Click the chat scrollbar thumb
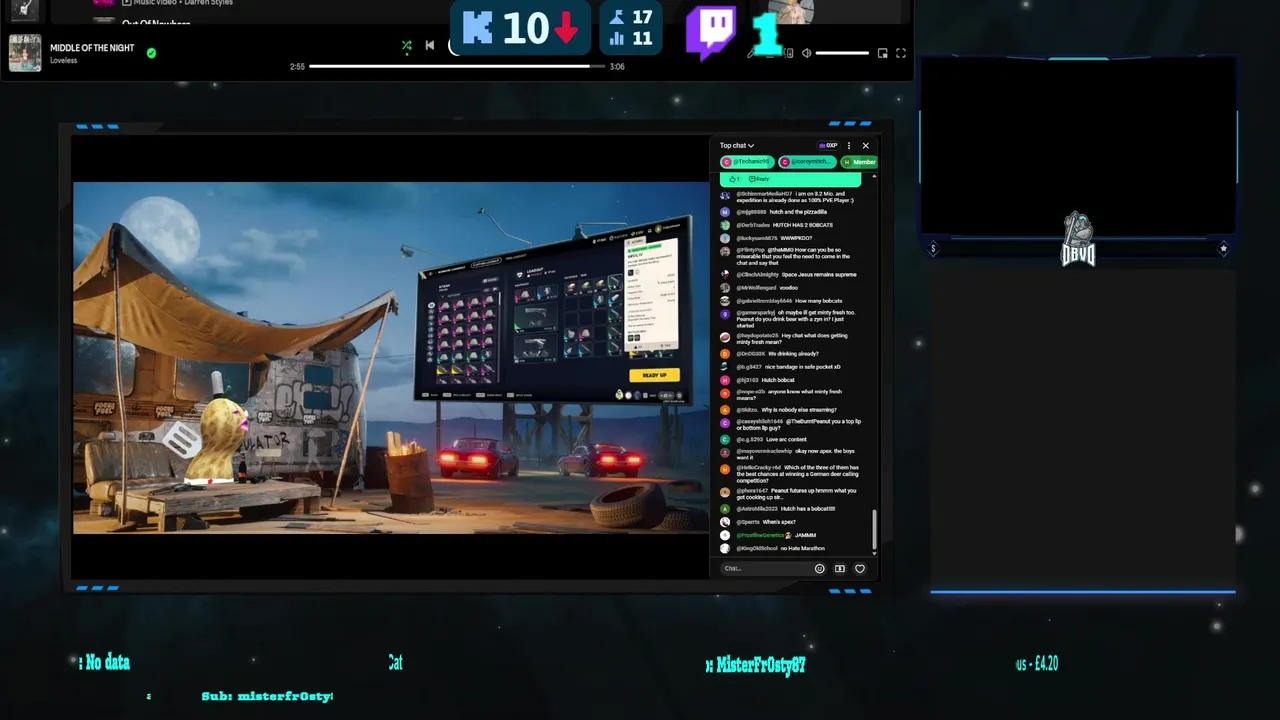1280x720 pixels. click(874, 529)
